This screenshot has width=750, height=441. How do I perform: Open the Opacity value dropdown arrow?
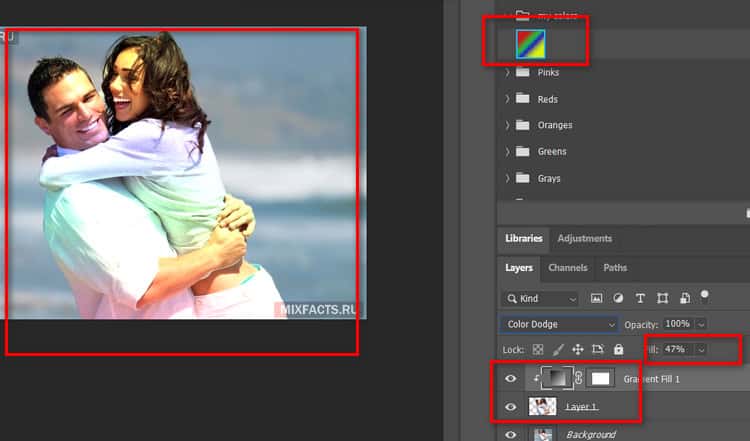701,325
